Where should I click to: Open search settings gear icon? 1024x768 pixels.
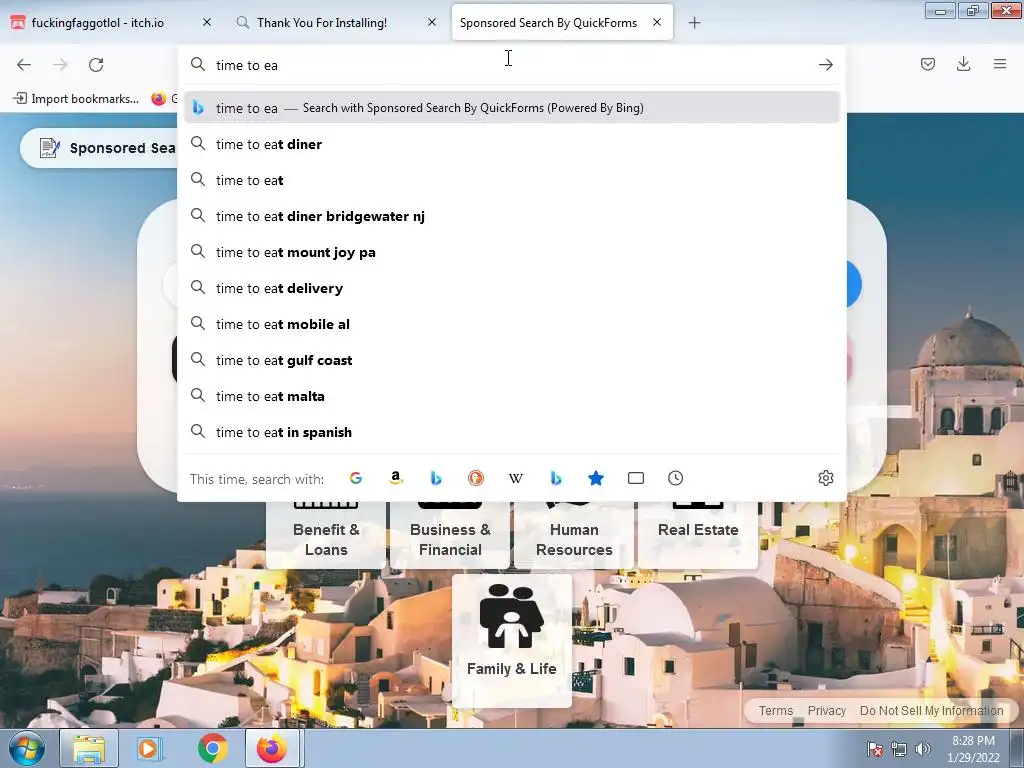[x=825, y=478]
